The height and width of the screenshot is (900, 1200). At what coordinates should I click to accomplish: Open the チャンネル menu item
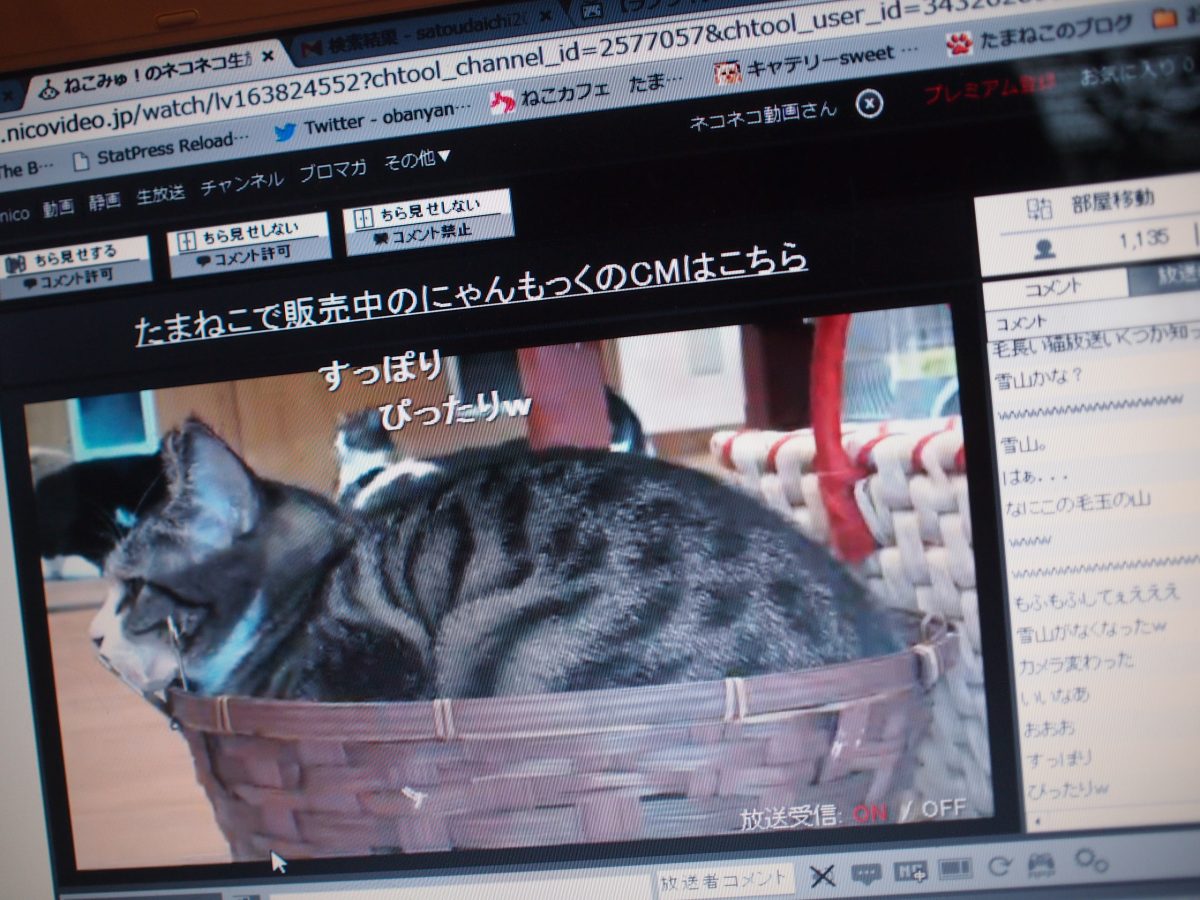click(x=241, y=184)
